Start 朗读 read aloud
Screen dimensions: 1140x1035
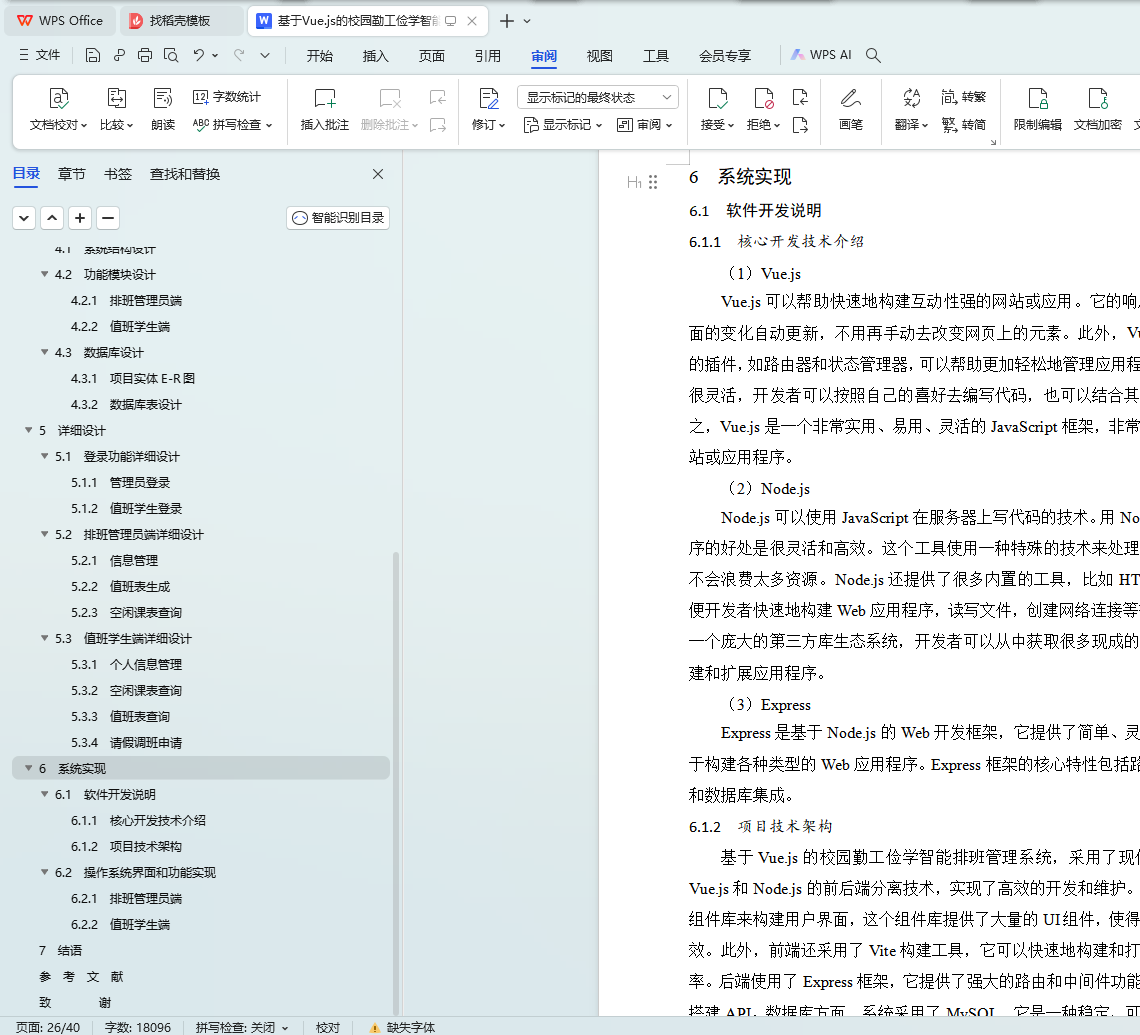click(163, 109)
